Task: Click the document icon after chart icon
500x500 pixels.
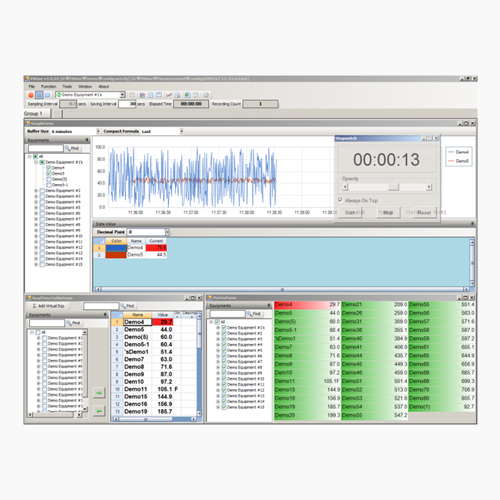Action: pyautogui.click(x=151, y=95)
